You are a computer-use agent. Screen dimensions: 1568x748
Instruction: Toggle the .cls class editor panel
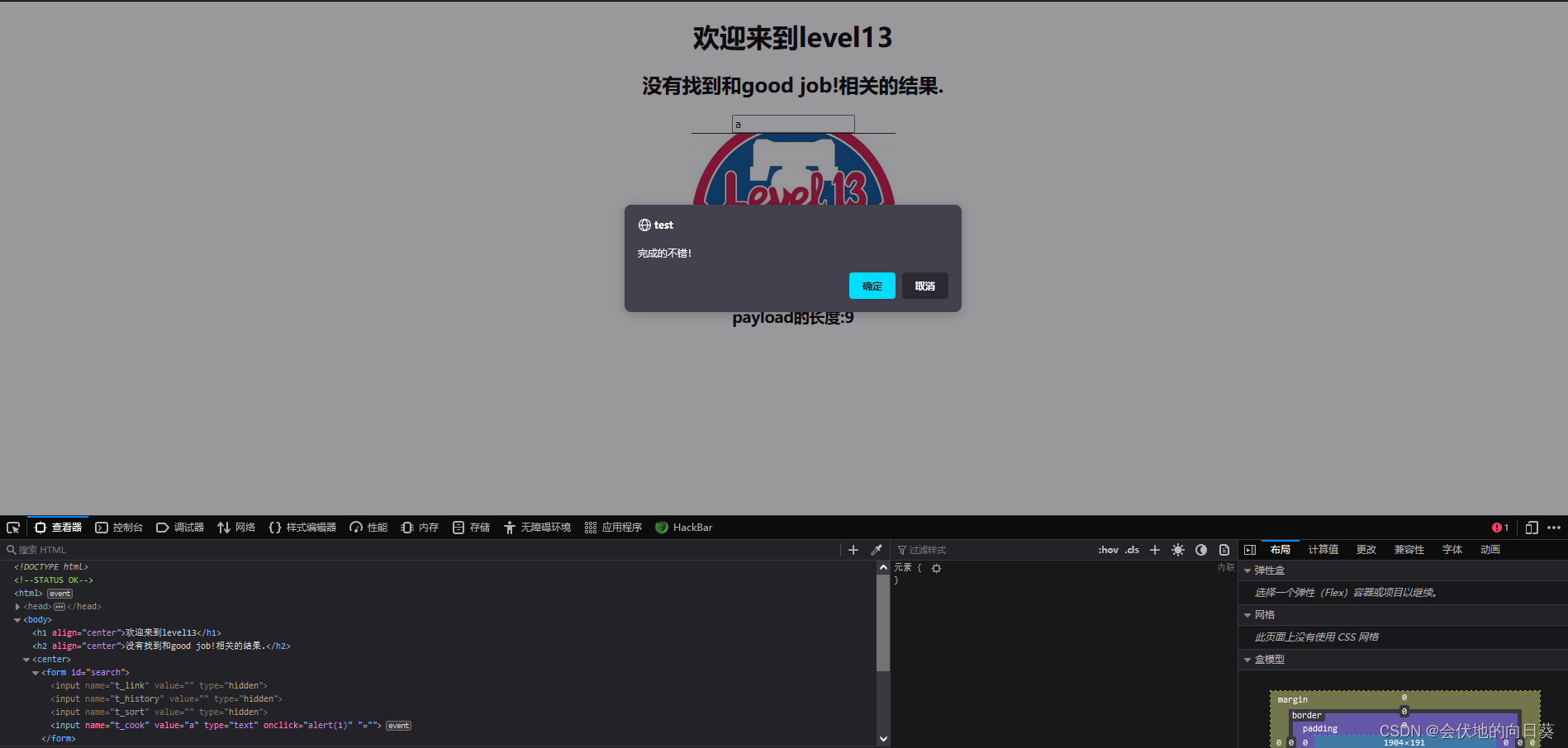tap(1132, 550)
